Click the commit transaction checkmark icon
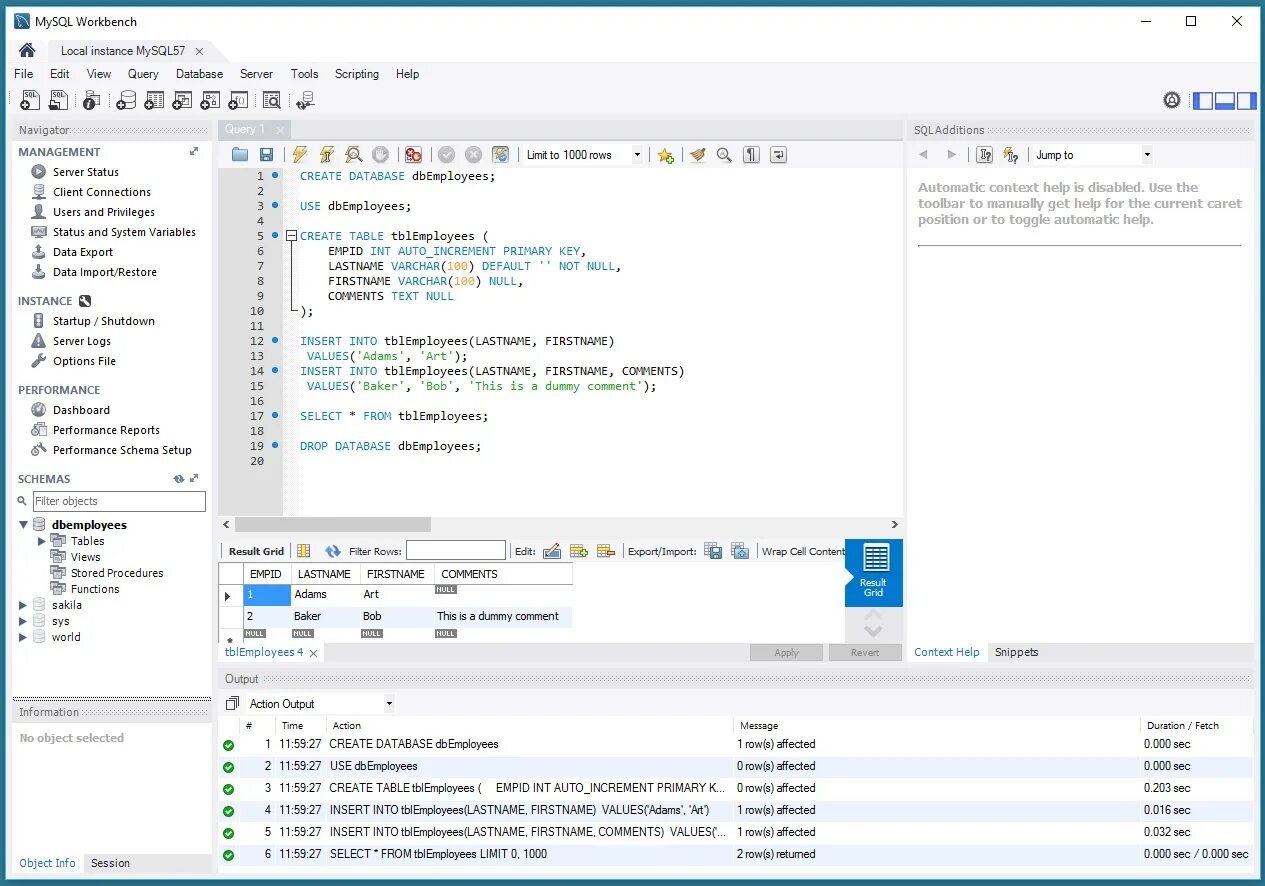Image resolution: width=1265 pixels, height=886 pixels. coord(446,155)
